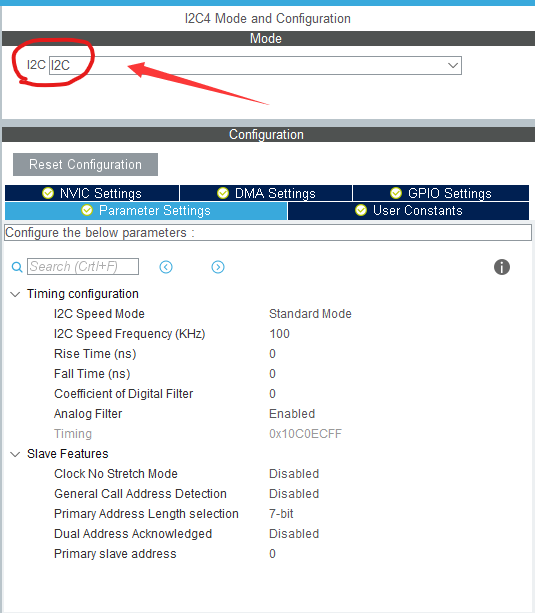This screenshot has width=535, height=613.
Task: Change Dual Address Acknowledged value
Action: click(x=294, y=534)
